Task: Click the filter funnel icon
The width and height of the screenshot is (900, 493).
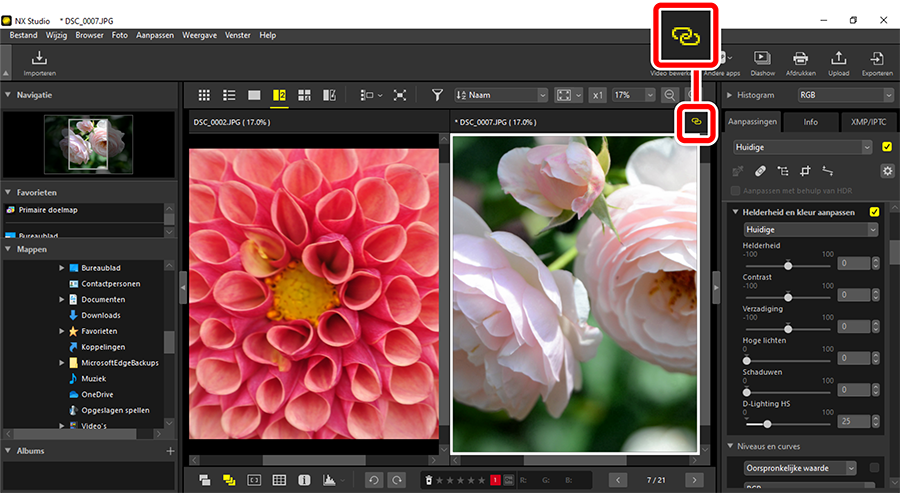Action: (x=437, y=95)
